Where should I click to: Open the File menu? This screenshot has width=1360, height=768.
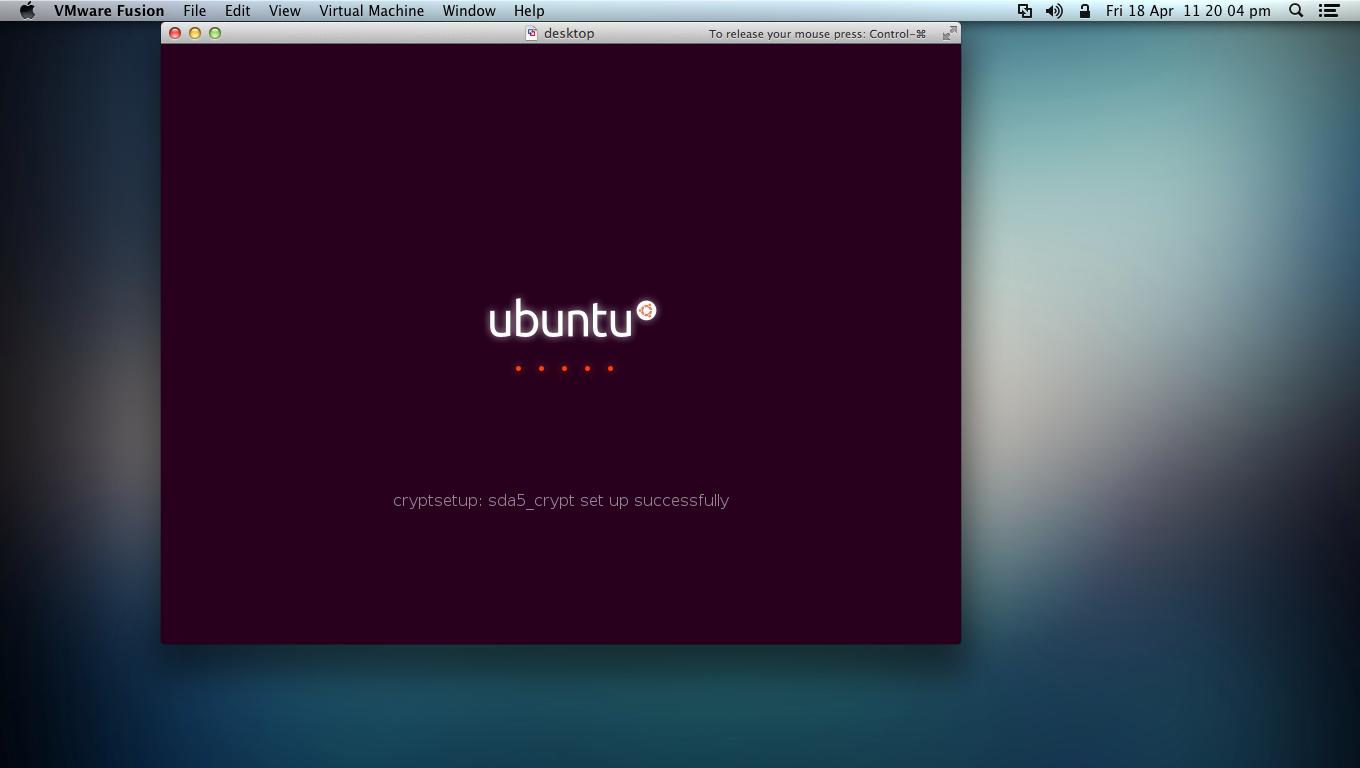(x=194, y=11)
